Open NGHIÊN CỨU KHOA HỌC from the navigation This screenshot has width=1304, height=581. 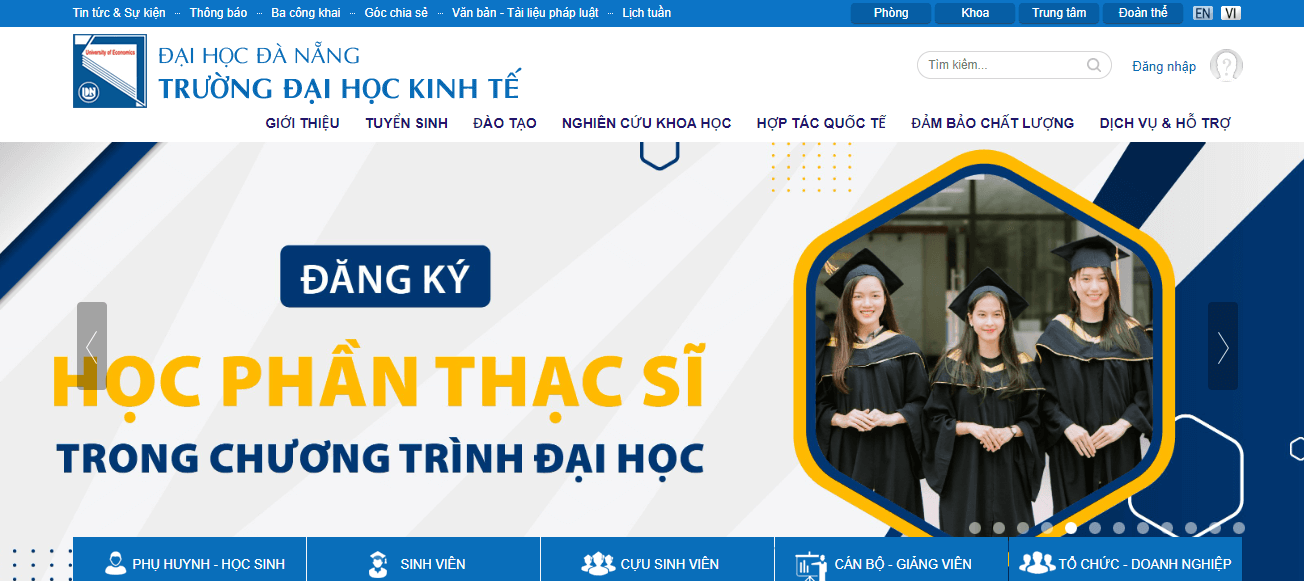(x=646, y=122)
